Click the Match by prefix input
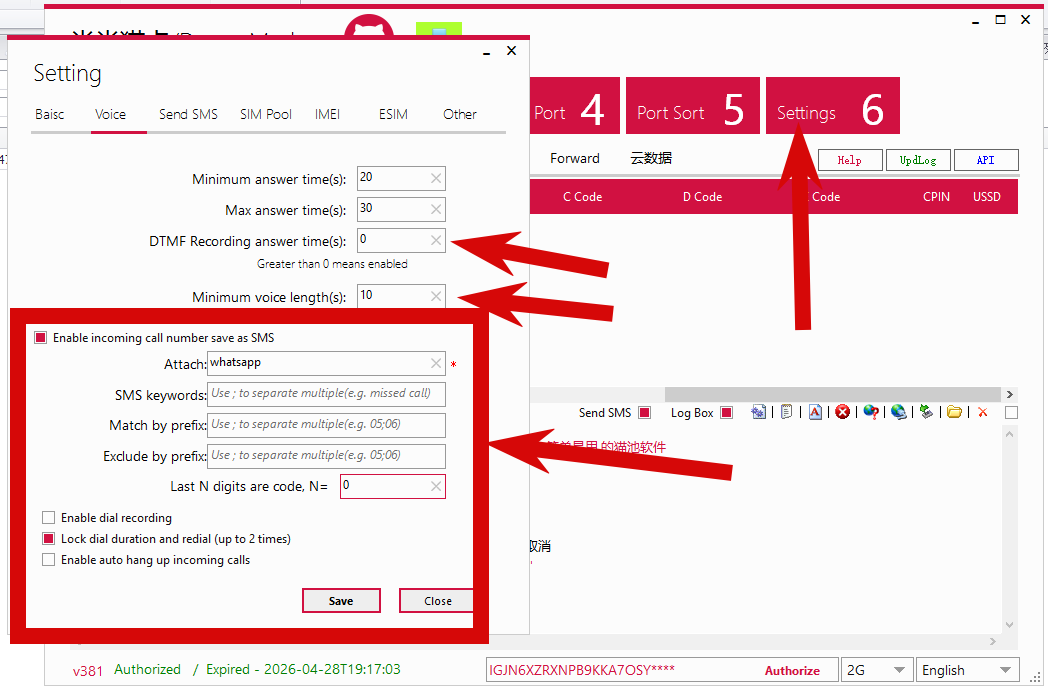The image size is (1048, 687). click(x=326, y=424)
